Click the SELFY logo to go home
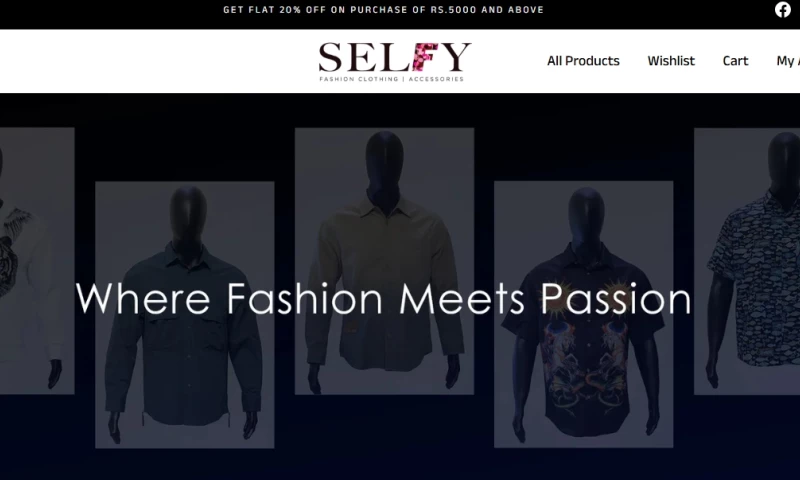 pyautogui.click(x=394, y=62)
